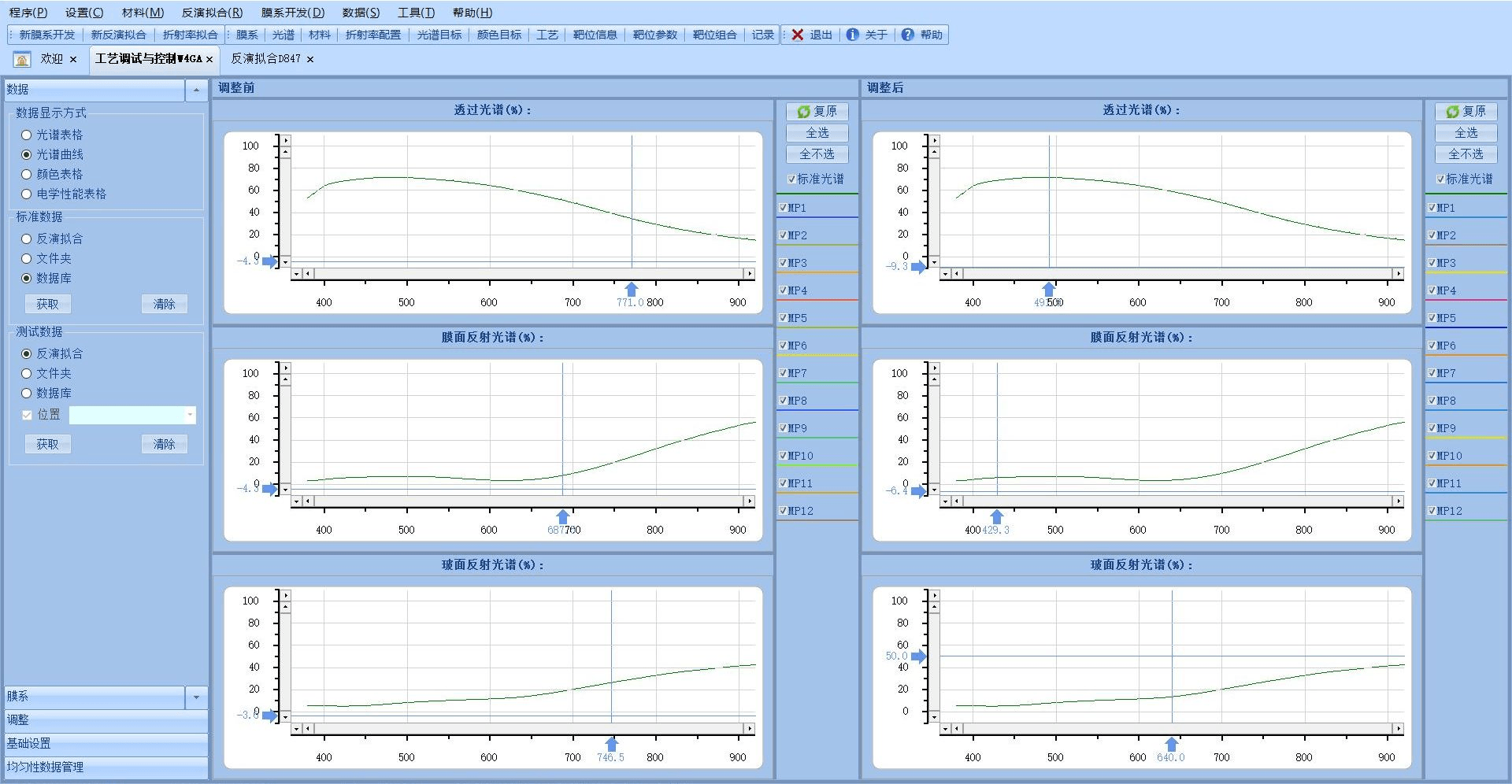Click 清除 button under 测试数据
The width and height of the screenshot is (1512, 784).
tap(164, 444)
